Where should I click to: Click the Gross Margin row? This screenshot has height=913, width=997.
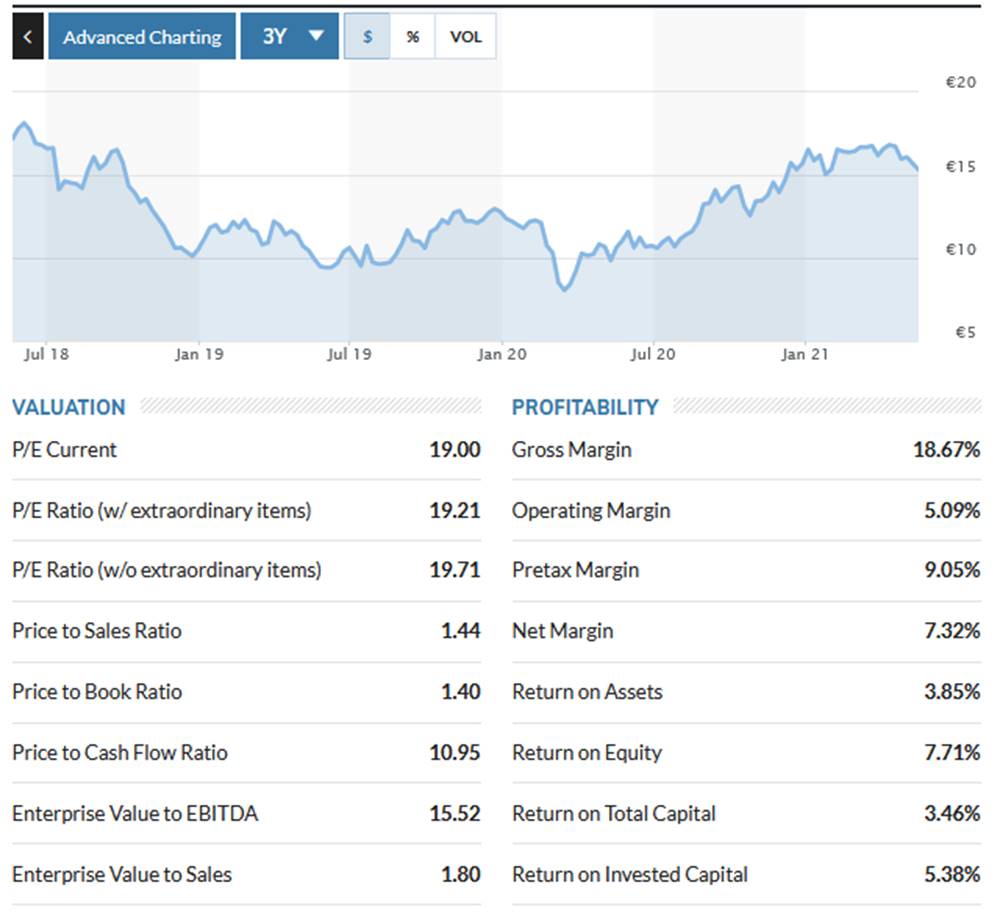746,450
